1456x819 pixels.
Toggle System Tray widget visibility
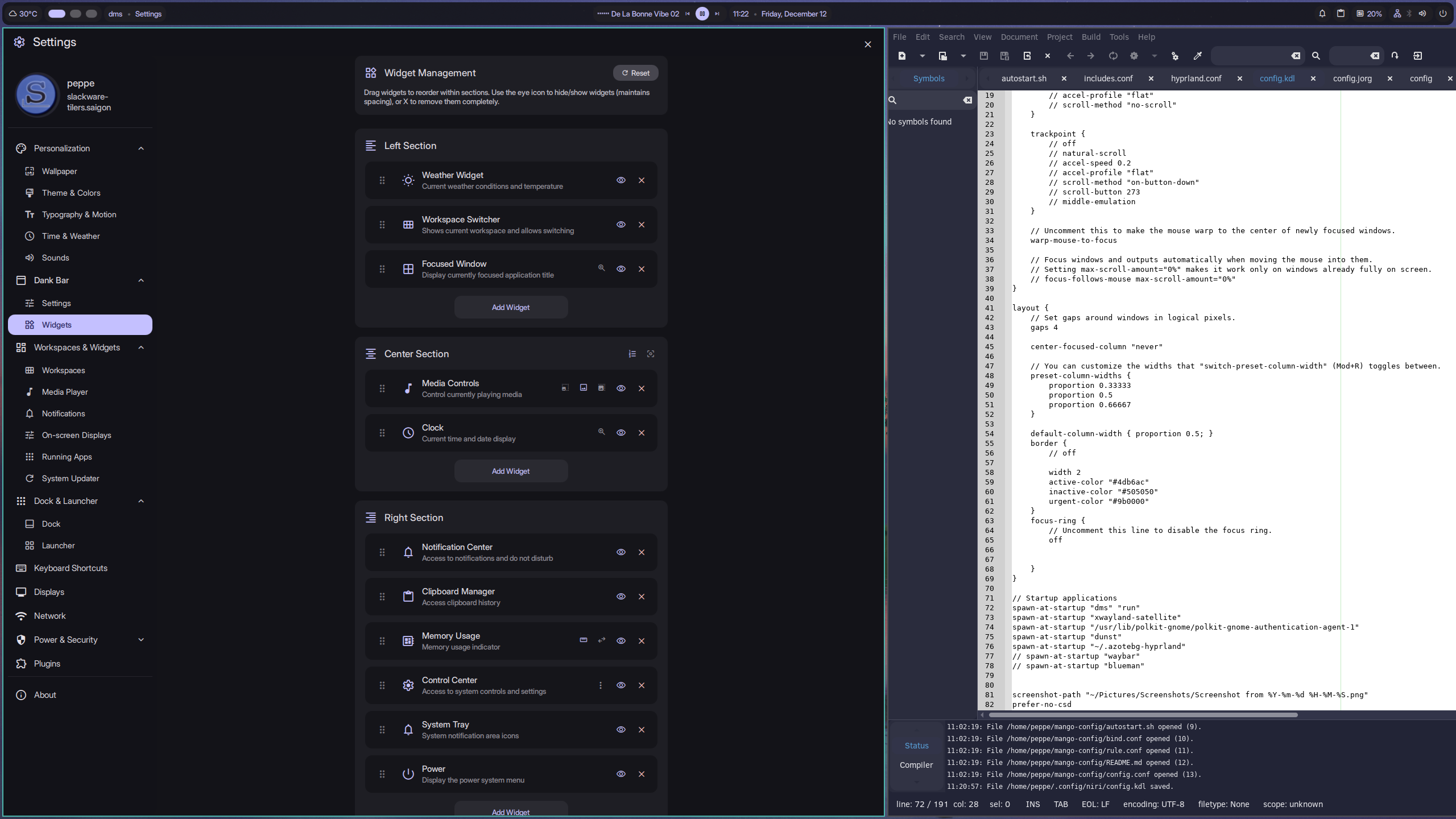tap(621, 730)
